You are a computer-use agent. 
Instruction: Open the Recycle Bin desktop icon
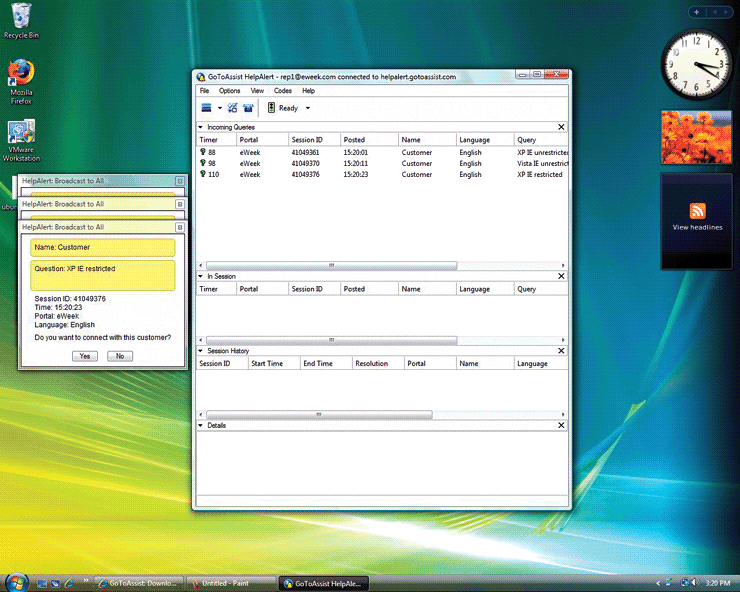(x=21, y=21)
